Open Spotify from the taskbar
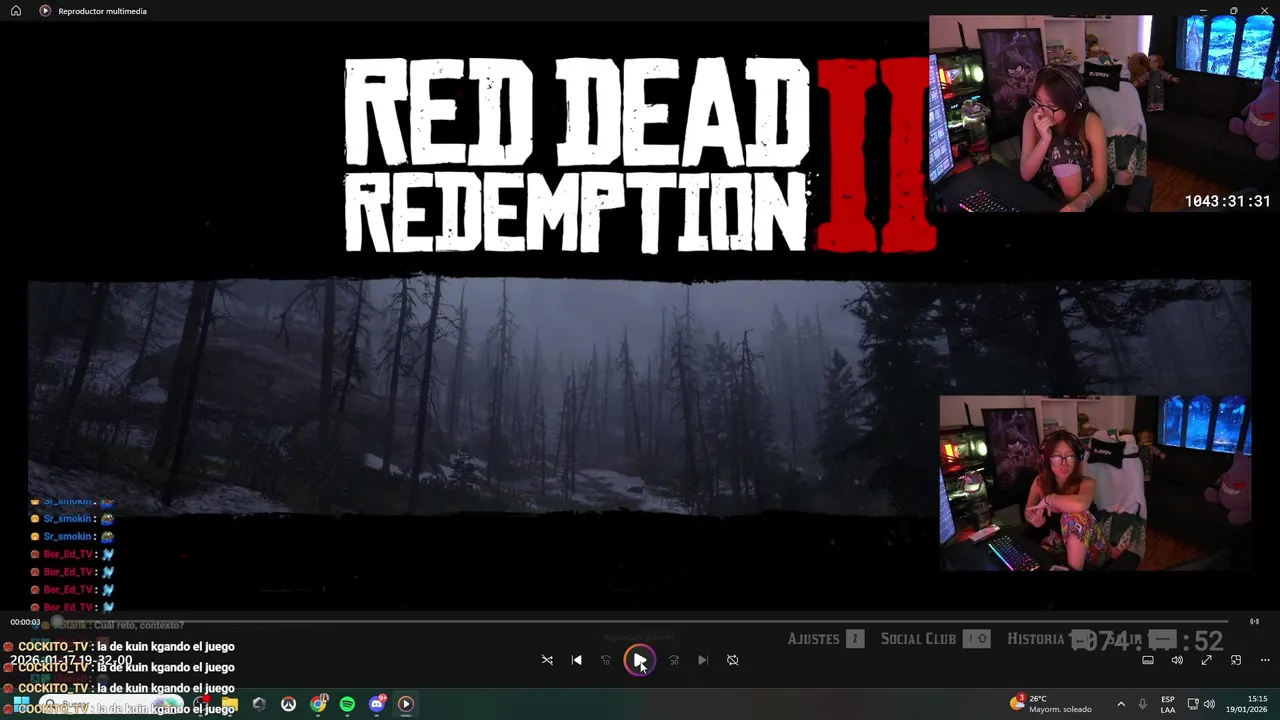Screen dimensions: 1280x720 pos(347,704)
